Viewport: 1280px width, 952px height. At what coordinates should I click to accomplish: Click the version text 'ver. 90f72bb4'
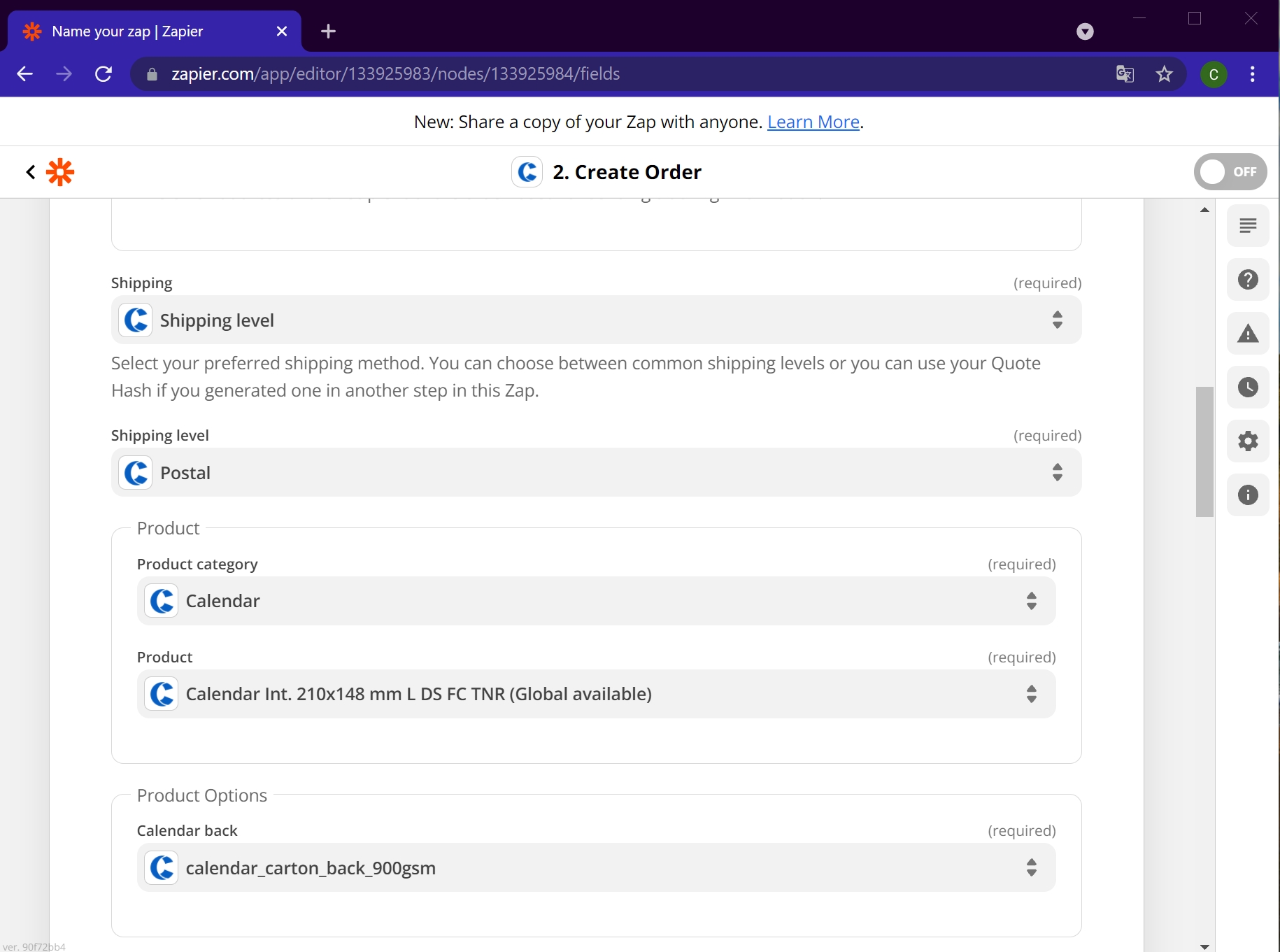pos(34,946)
